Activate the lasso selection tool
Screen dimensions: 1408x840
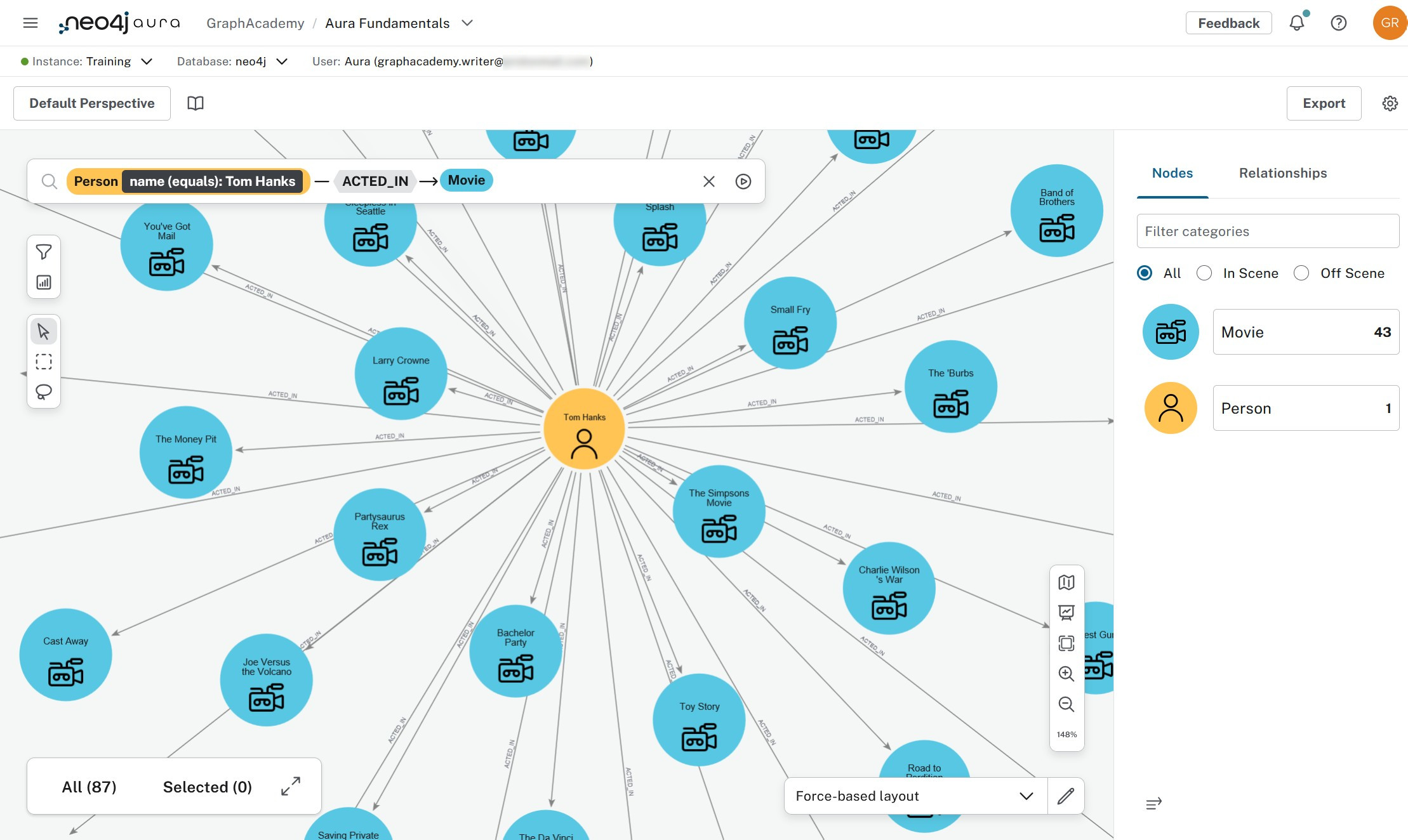click(x=43, y=391)
